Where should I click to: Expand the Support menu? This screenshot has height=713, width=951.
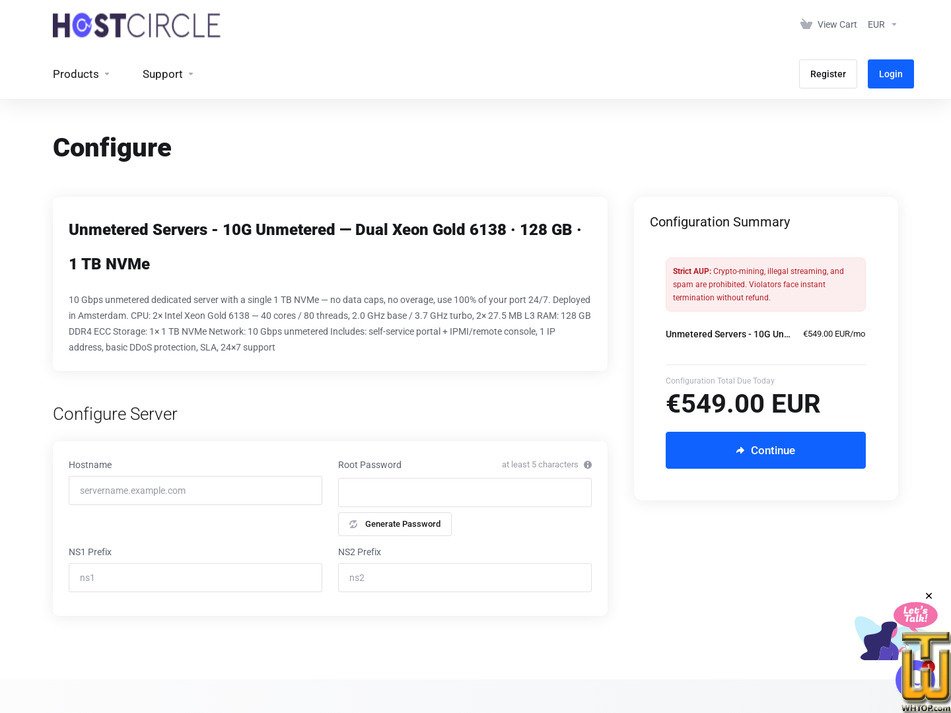168,74
